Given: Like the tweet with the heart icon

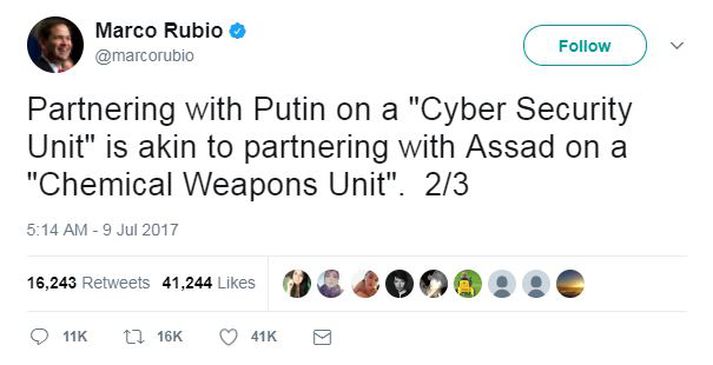Looking at the screenshot, I should 228,337.
